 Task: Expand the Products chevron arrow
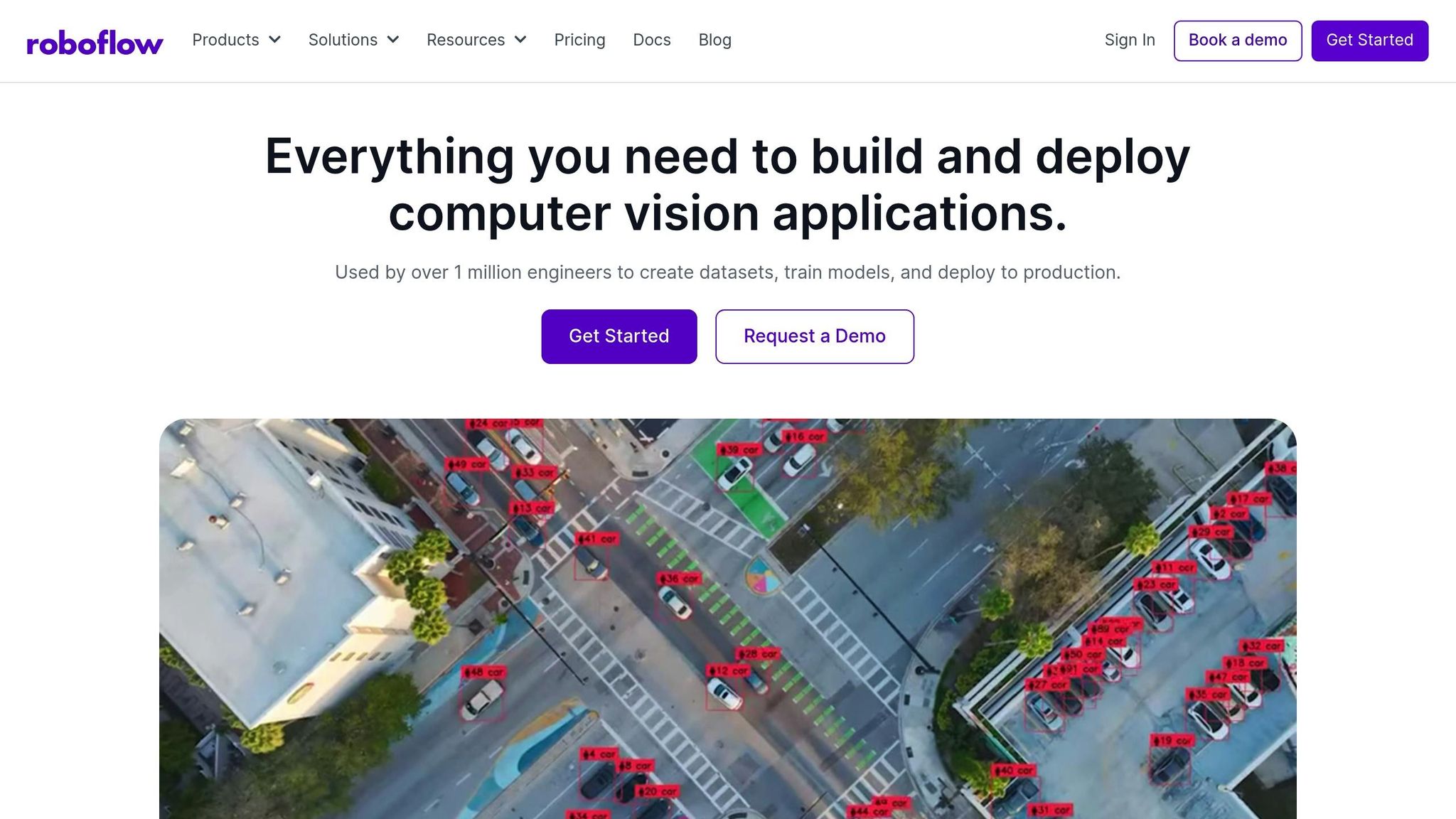pos(274,40)
